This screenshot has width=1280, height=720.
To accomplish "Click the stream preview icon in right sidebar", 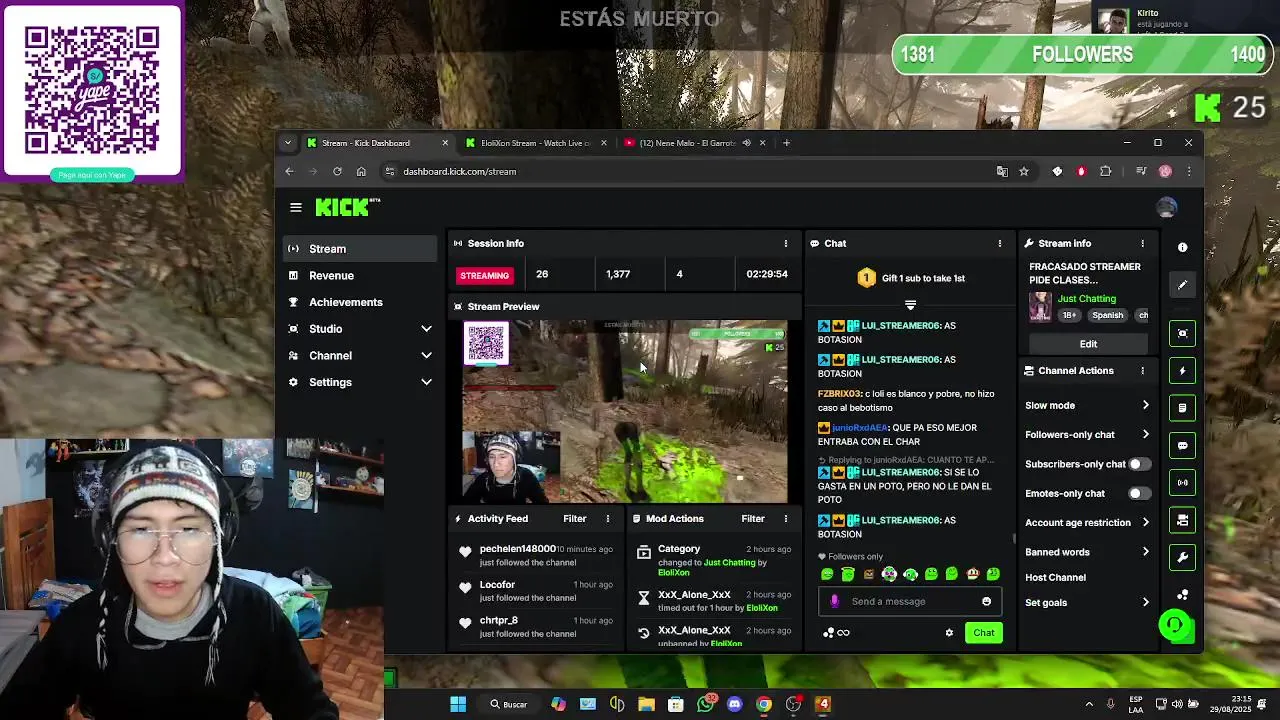I will pyautogui.click(x=1182, y=333).
